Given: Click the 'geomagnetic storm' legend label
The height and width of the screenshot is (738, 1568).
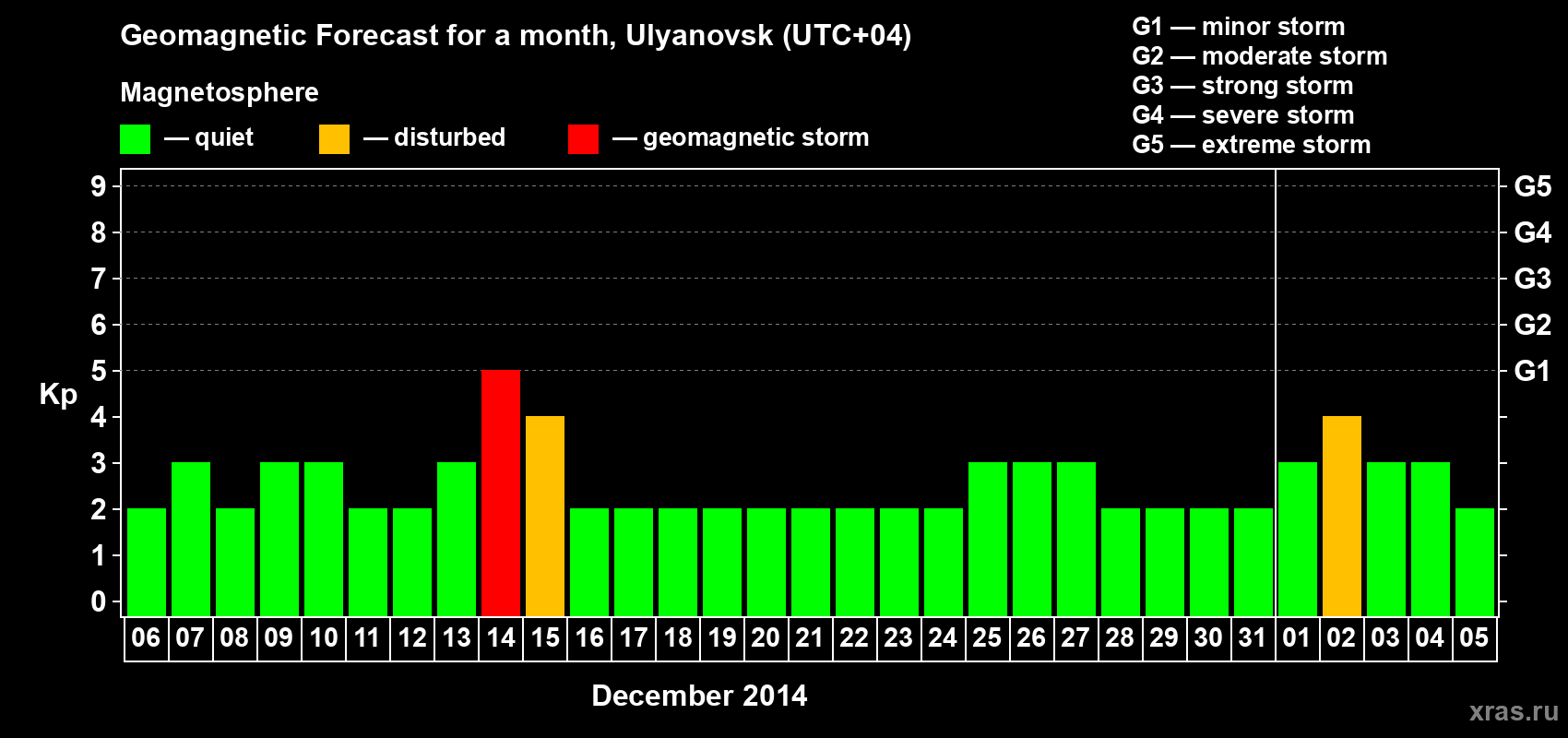Looking at the screenshot, I should 755,137.
